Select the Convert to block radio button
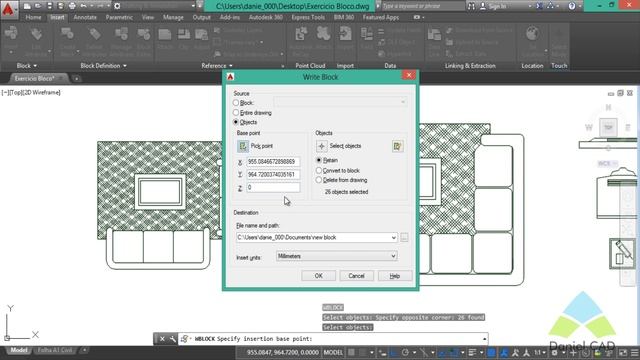The image size is (640, 360). click(319, 170)
